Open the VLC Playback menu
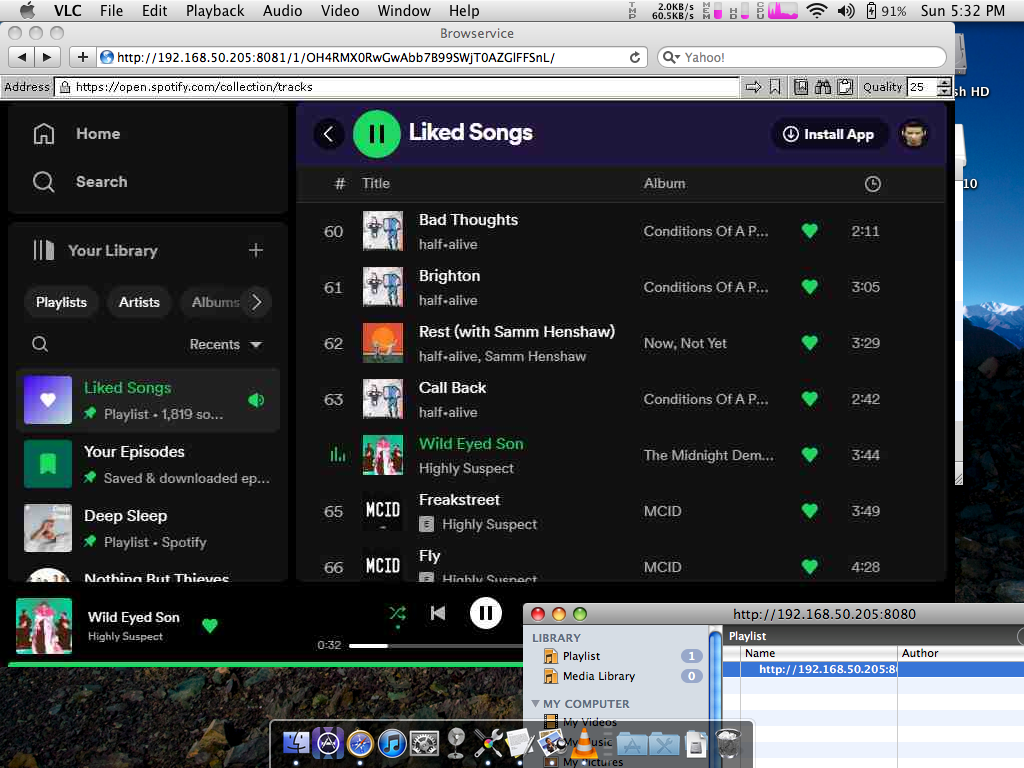The height and width of the screenshot is (768, 1024). [x=215, y=10]
